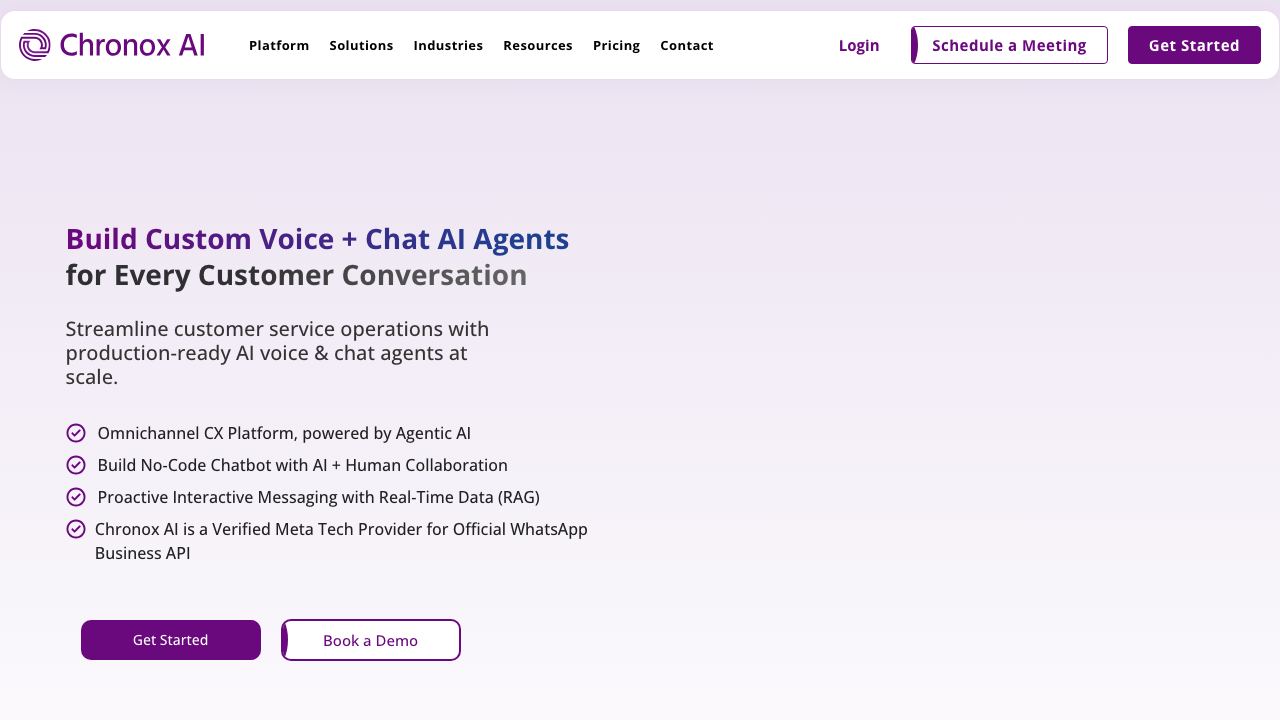Open the Platform menu
Viewport: 1280px width, 720px height.
(x=279, y=45)
